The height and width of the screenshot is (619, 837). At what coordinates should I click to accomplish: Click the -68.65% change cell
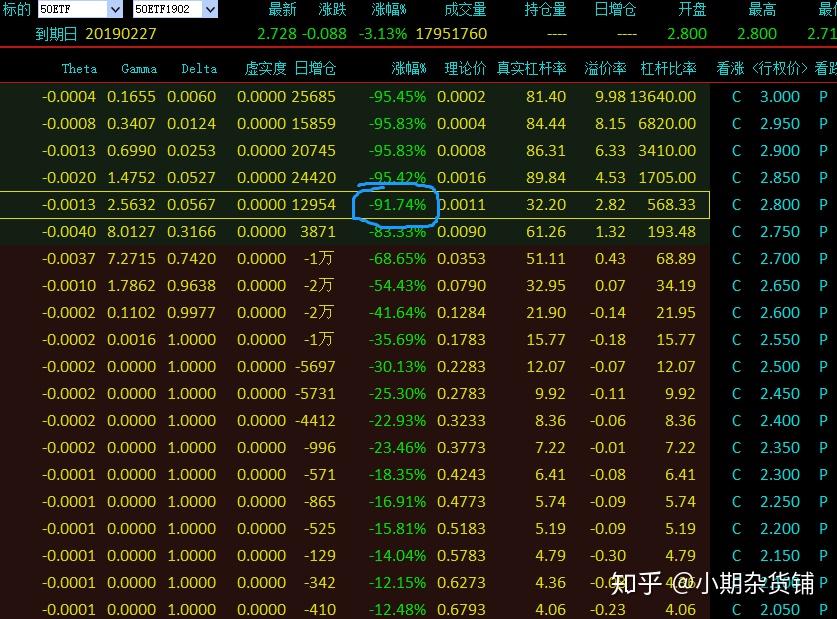point(398,259)
